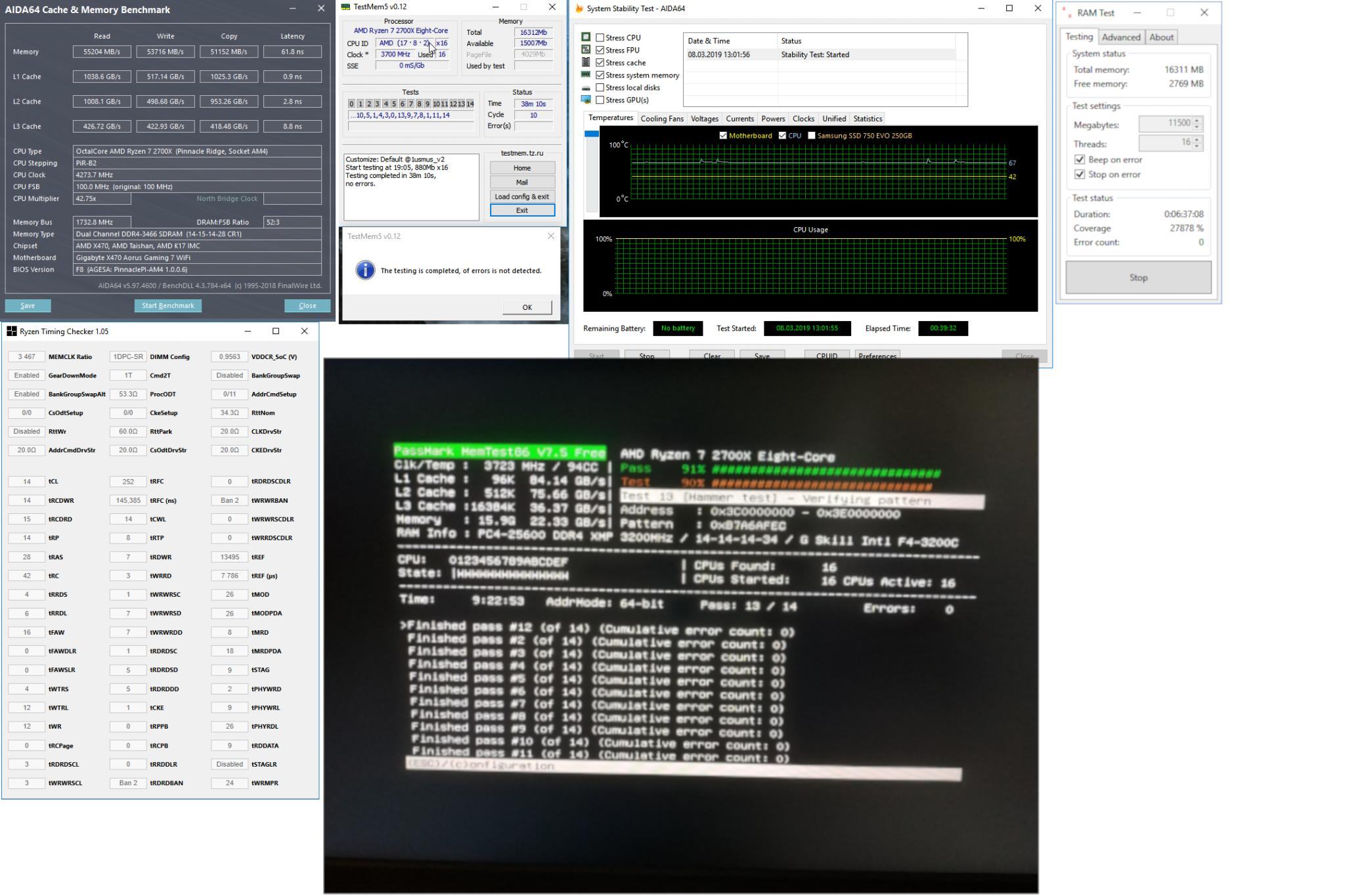Screen dimensions: 1345x896
Task: Switch to Temperatures tab
Action: coord(610,118)
